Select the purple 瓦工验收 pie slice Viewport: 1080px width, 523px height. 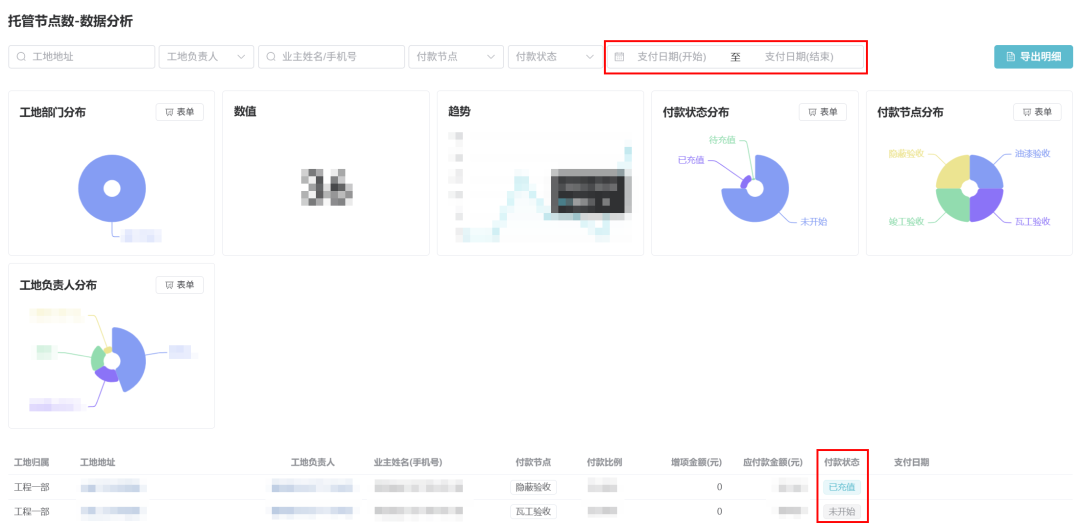pos(985,204)
